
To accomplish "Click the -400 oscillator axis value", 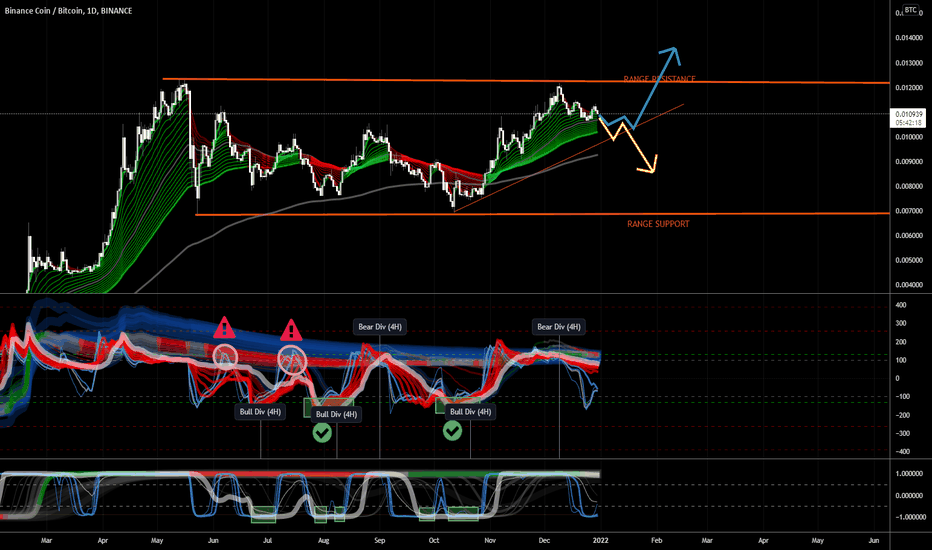I will point(902,452).
